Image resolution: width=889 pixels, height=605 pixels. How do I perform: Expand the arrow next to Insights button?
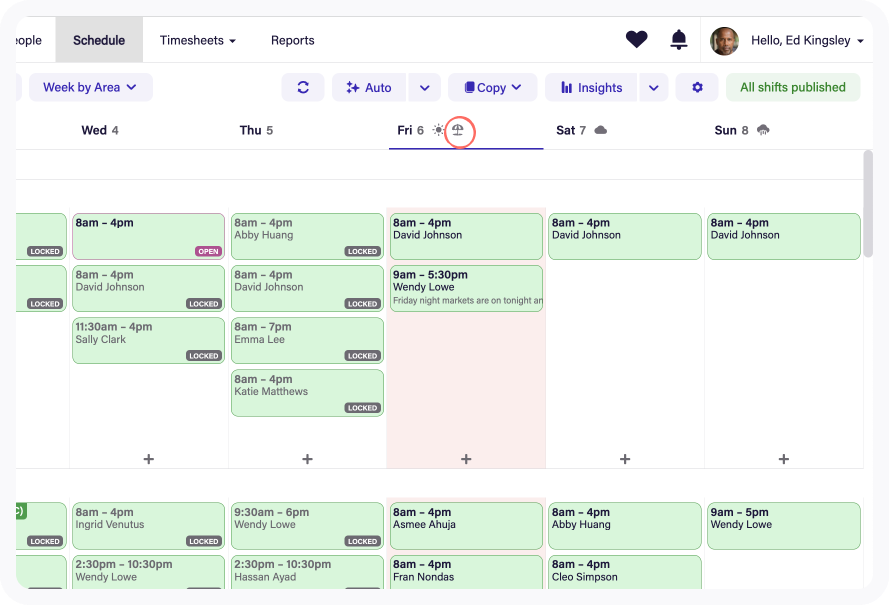653,88
